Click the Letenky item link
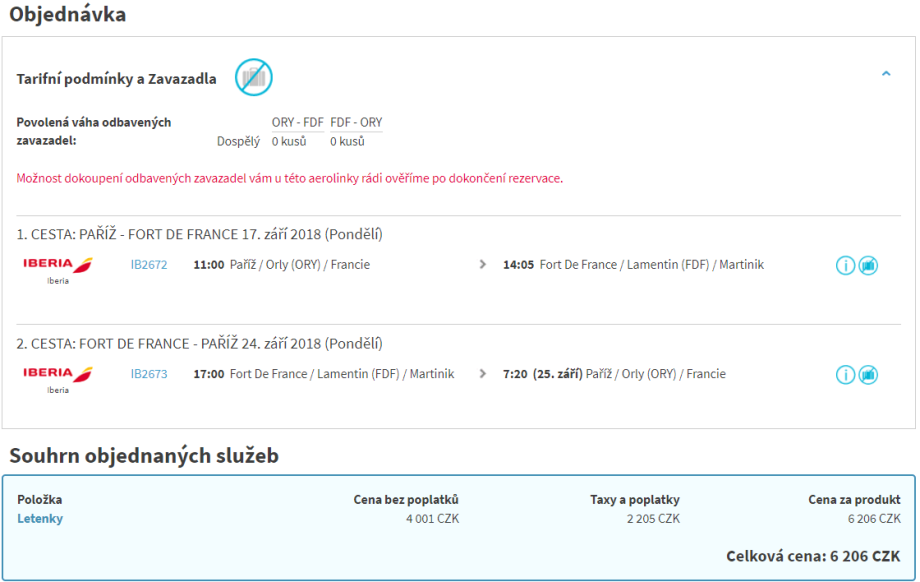 coord(40,518)
